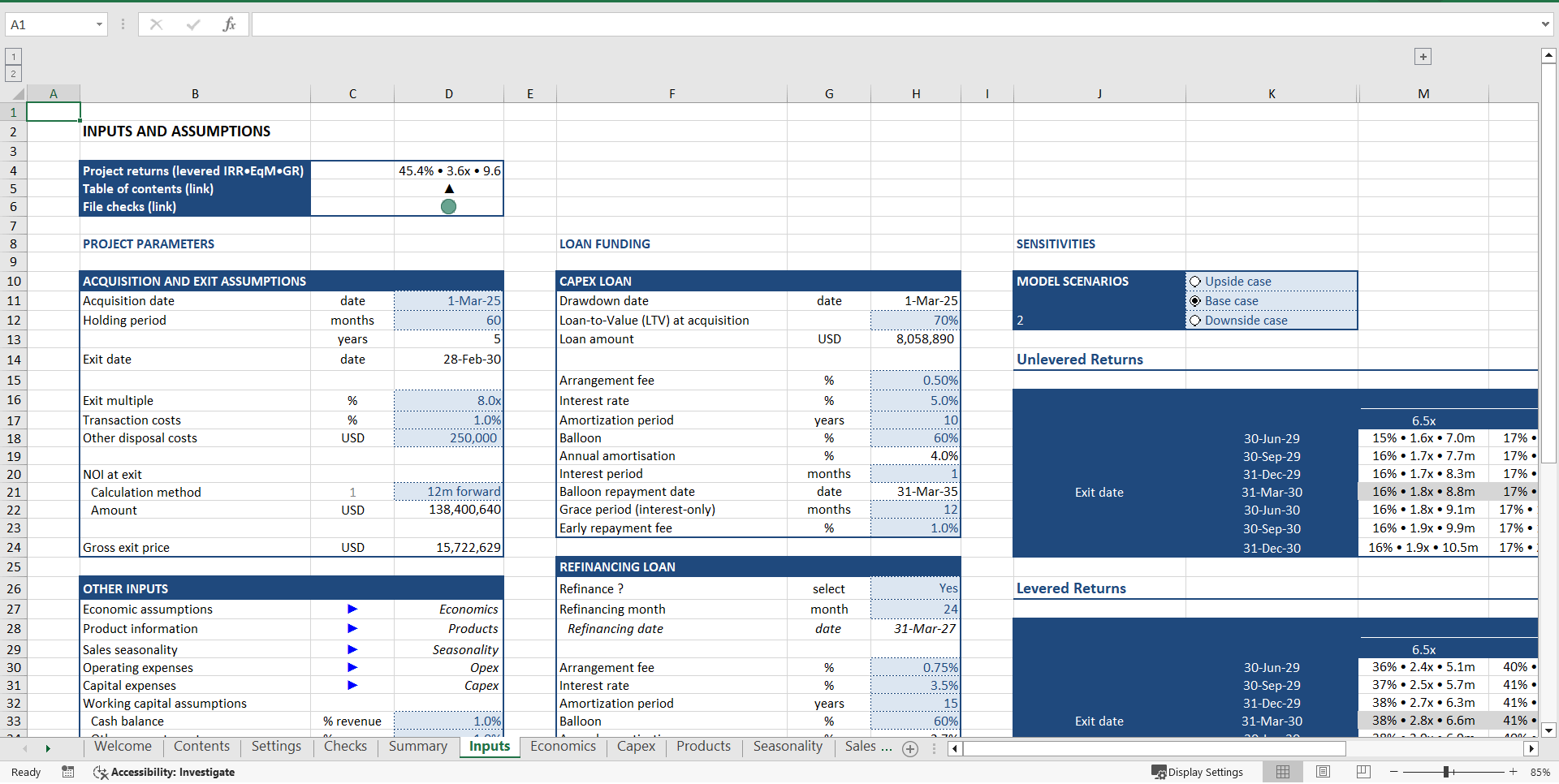The image size is (1559, 784).
Task: Follow the Sales seasonality arrow link
Action: (x=352, y=649)
